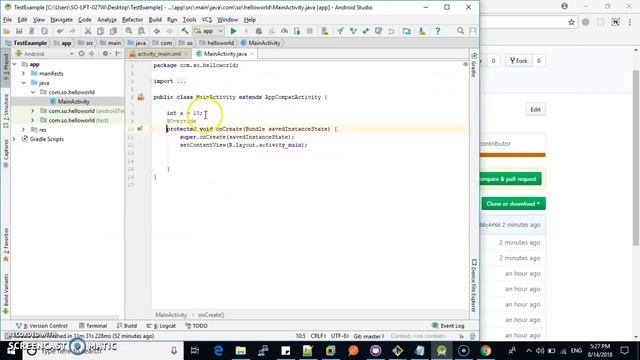The image size is (640, 360).
Task: Expand com.so.helloworld (androidTest) package
Action: pos(33,111)
